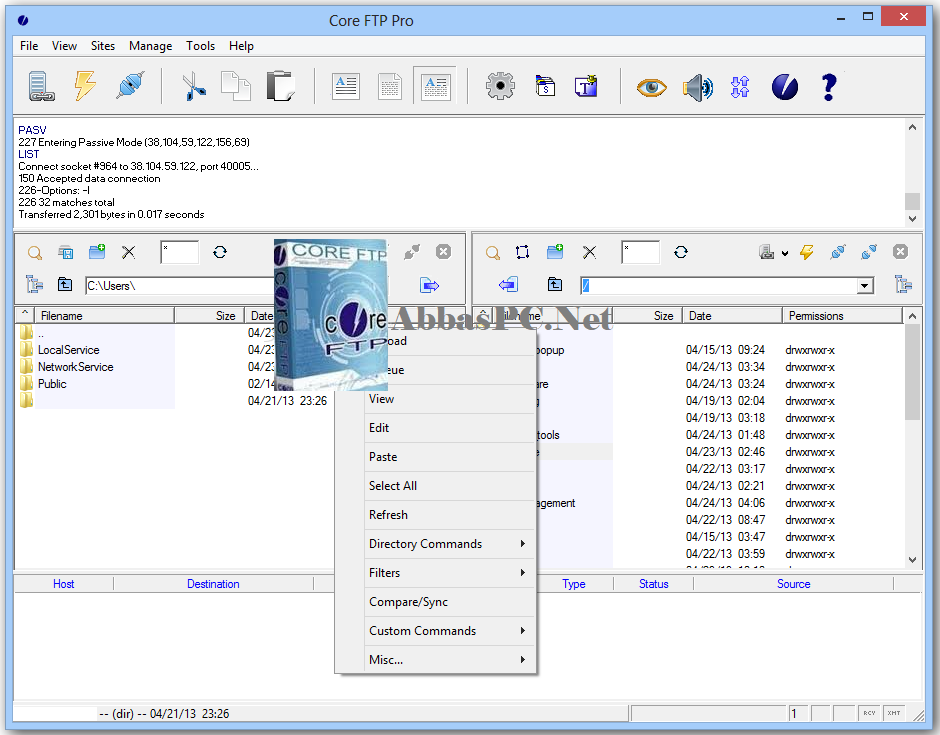Screen dimensions: 940x735
Task: Expand Filters submenu
Action: click(449, 573)
